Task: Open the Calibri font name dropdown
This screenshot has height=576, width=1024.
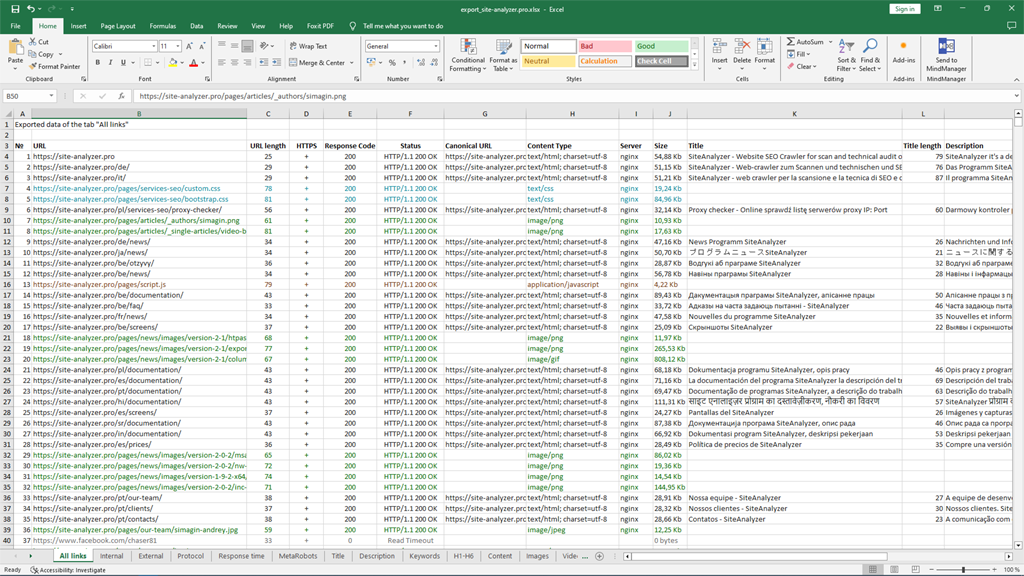Action: pyautogui.click(x=153, y=46)
